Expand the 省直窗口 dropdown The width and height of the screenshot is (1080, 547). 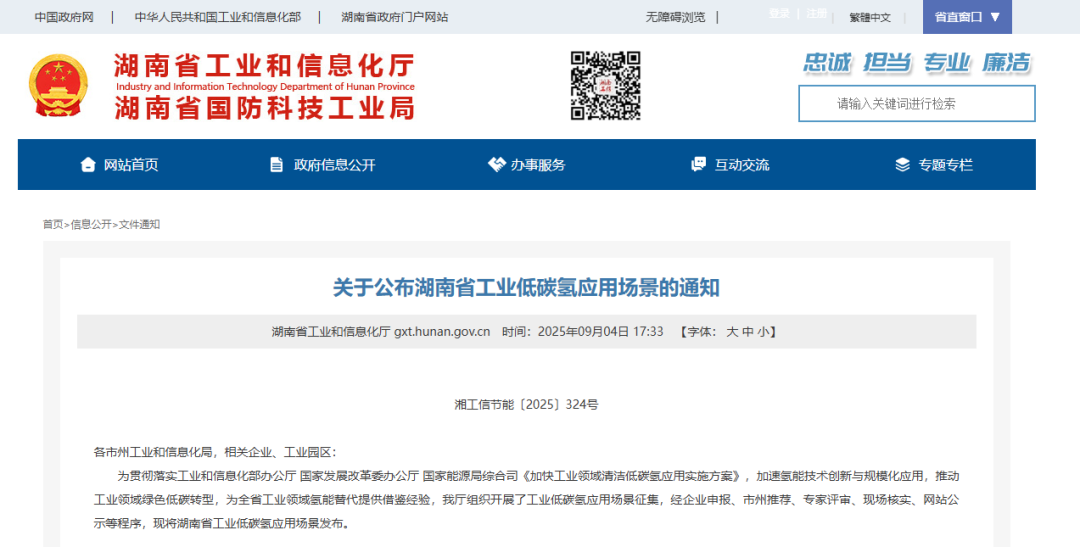(967, 17)
